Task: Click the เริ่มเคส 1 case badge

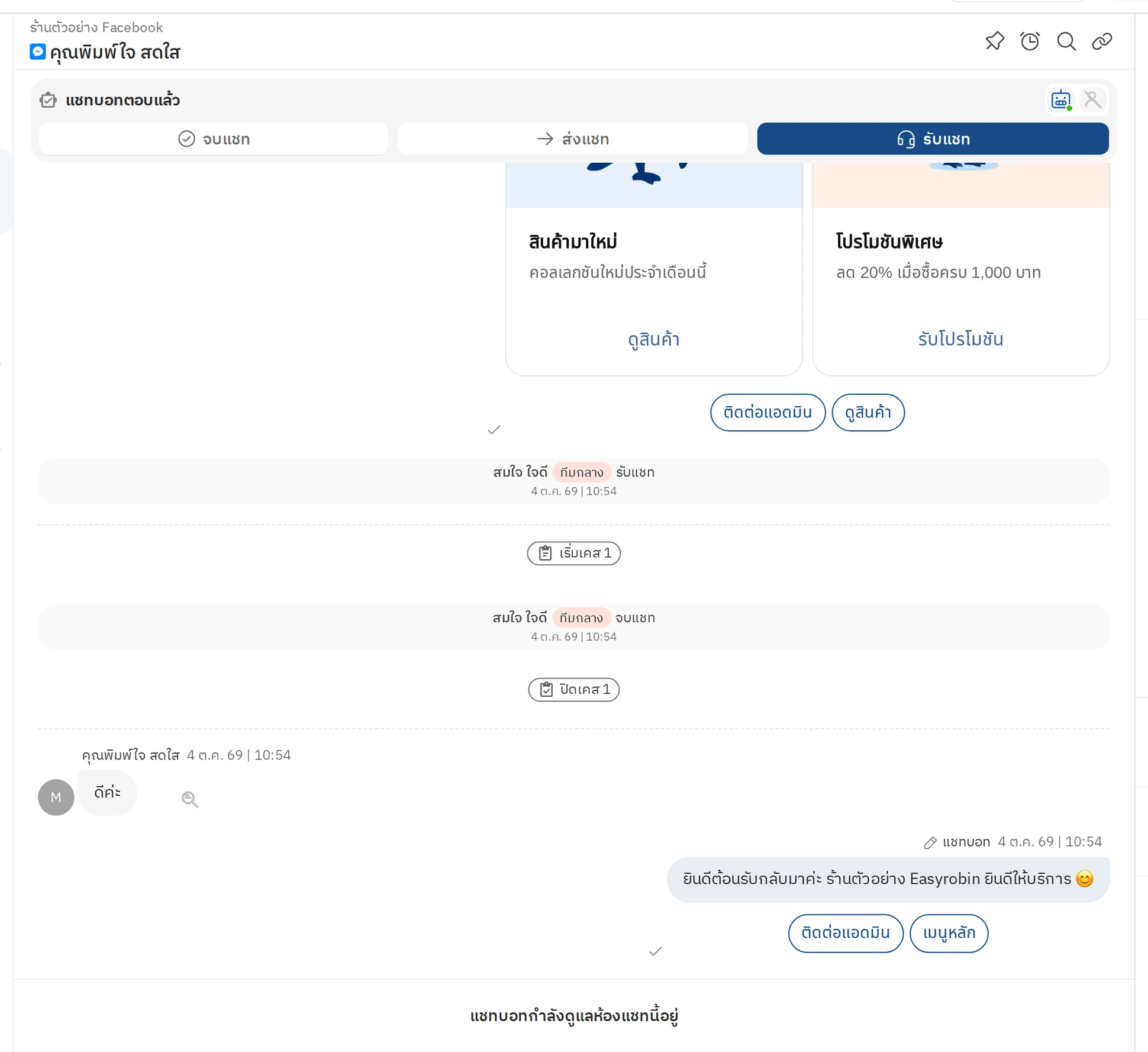Action: tap(573, 553)
